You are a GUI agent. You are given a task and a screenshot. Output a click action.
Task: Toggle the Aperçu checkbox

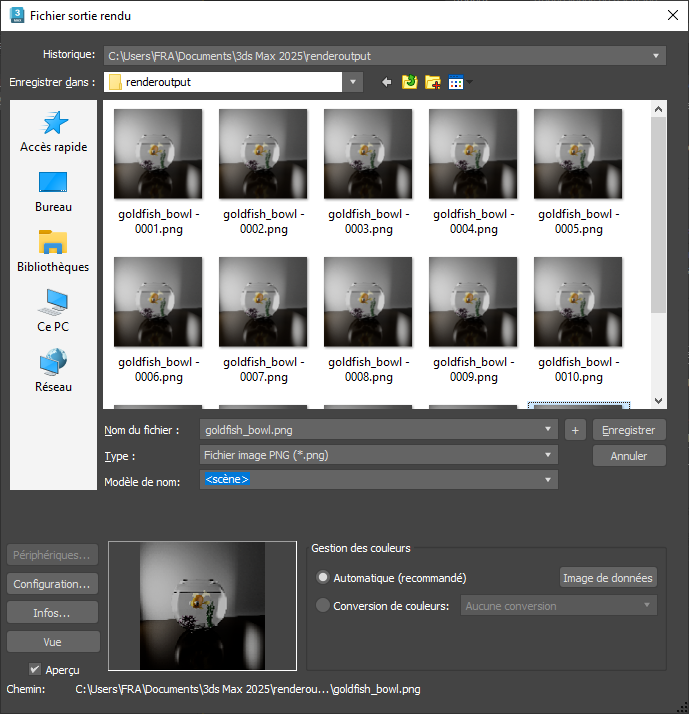click(x=35, y=669)
